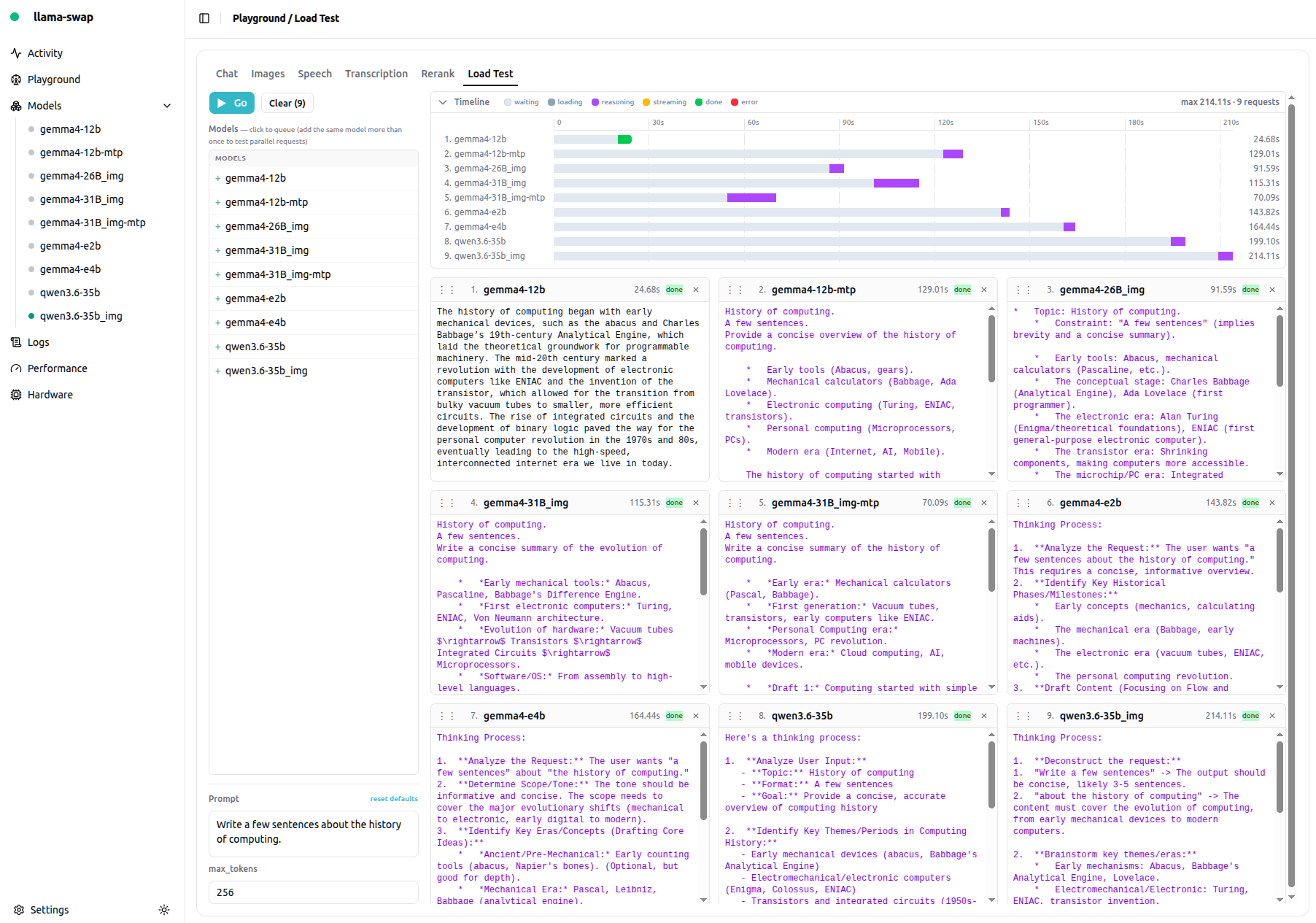Close the gemma4-31B_img result card

click(696, 503)
